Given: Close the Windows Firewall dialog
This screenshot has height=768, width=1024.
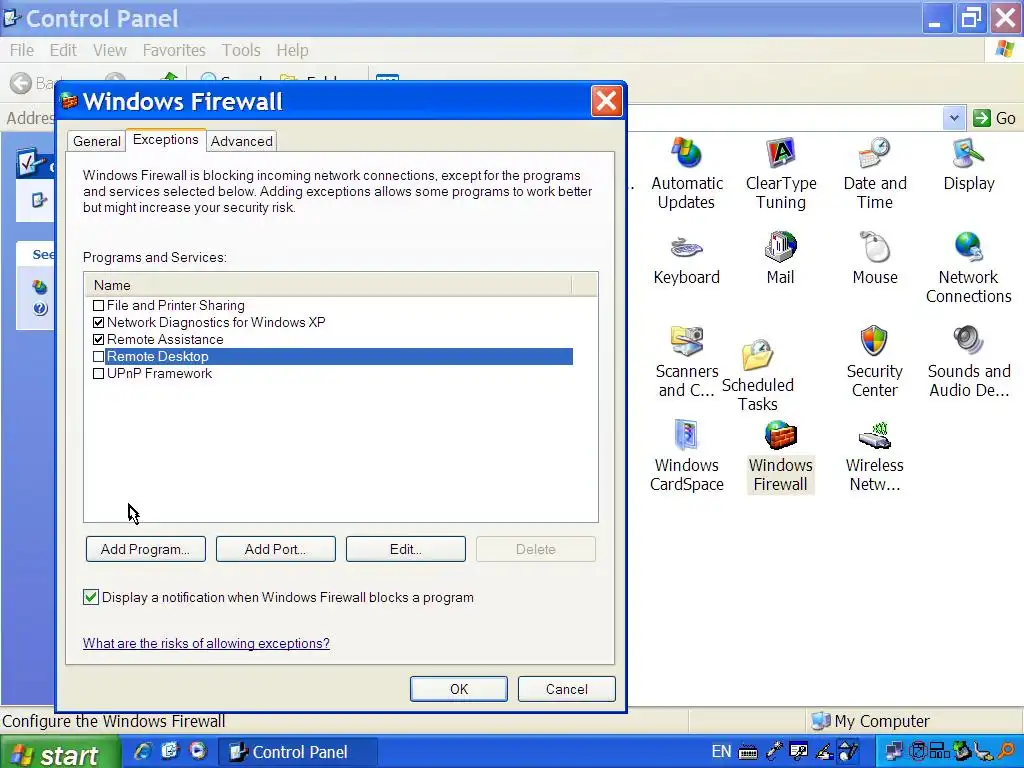Looking at the screenshot, I should [606, 101].
